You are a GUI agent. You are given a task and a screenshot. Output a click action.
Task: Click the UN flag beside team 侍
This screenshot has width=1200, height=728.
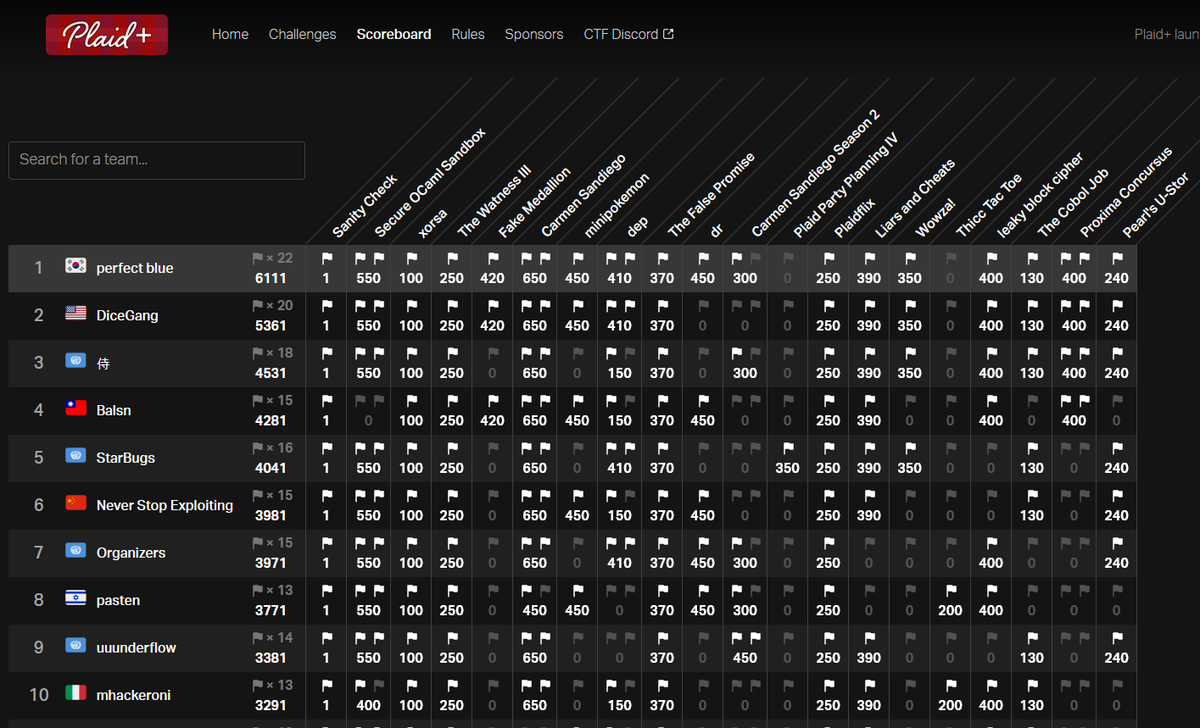coord(76,361)
